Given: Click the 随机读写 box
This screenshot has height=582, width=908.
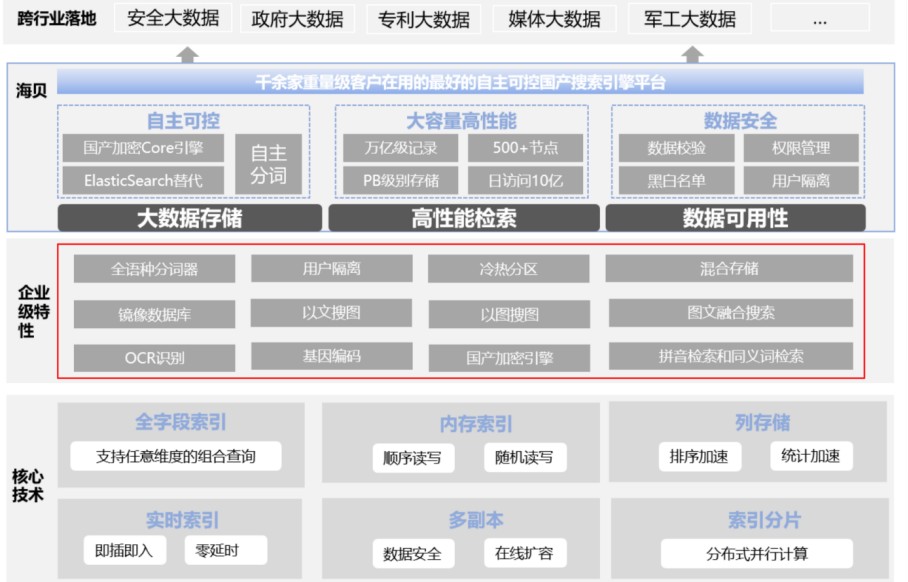Looking at the screenshot, I should (524, 458).
